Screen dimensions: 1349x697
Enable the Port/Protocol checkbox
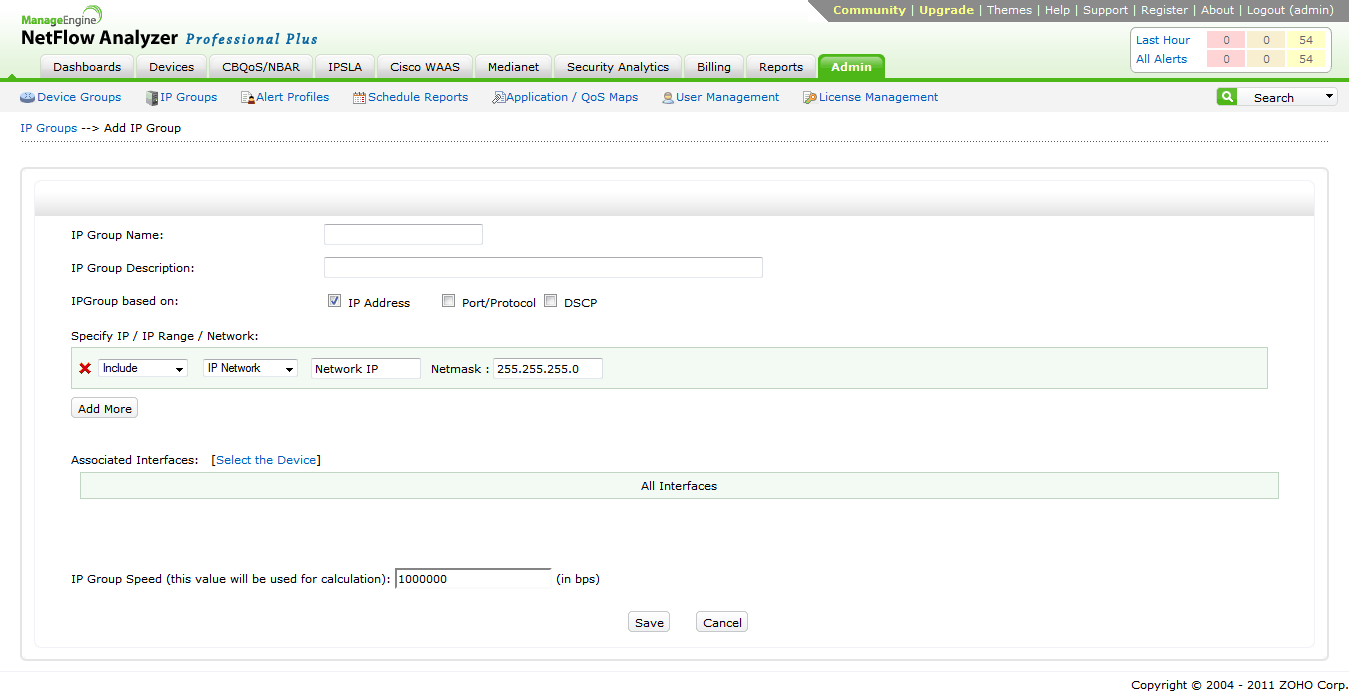[x=449, y=301]
